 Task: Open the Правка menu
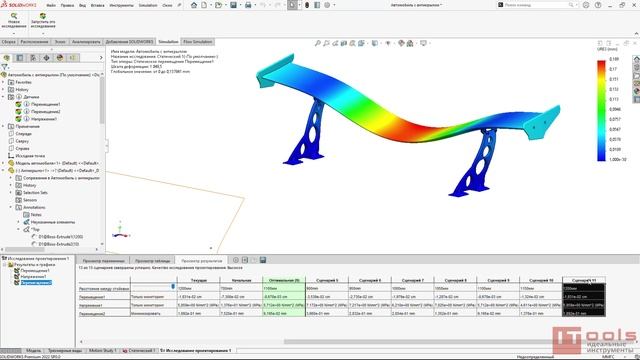point(67,5)
